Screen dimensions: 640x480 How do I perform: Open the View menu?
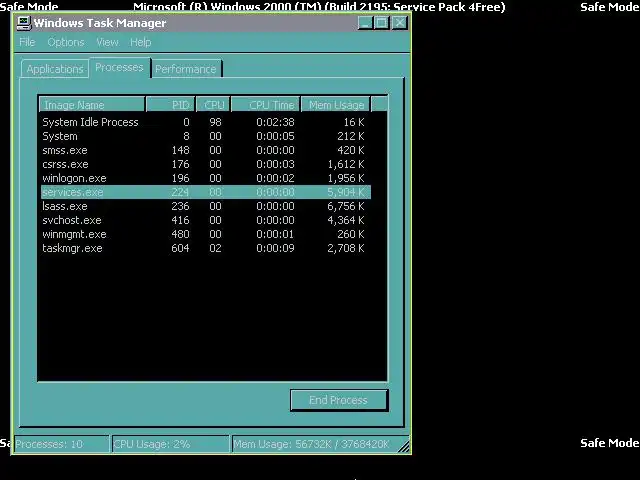click(x=107, y=42)
